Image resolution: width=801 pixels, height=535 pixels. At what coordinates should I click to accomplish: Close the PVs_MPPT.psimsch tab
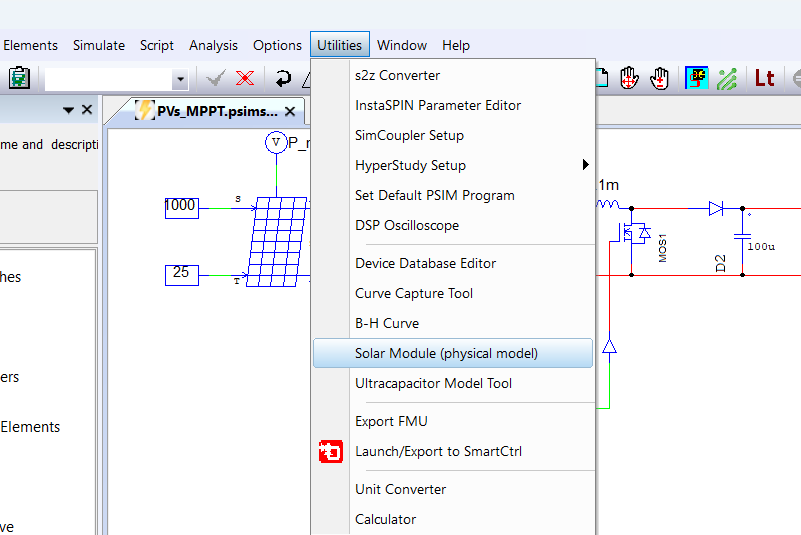290,111
